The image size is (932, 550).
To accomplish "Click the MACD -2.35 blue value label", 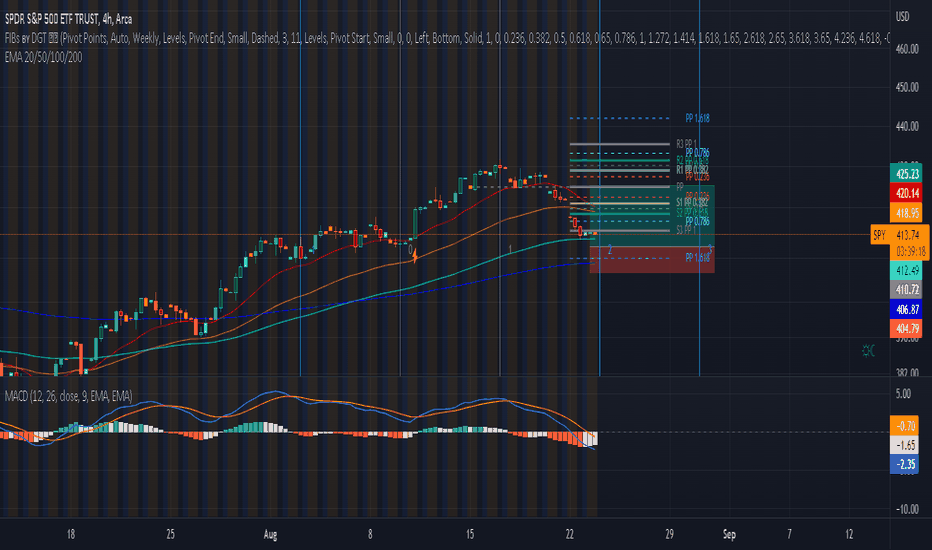I will [905, 464].
